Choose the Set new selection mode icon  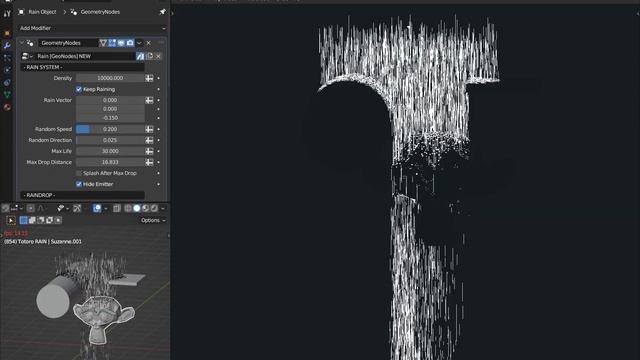point(23,220)
